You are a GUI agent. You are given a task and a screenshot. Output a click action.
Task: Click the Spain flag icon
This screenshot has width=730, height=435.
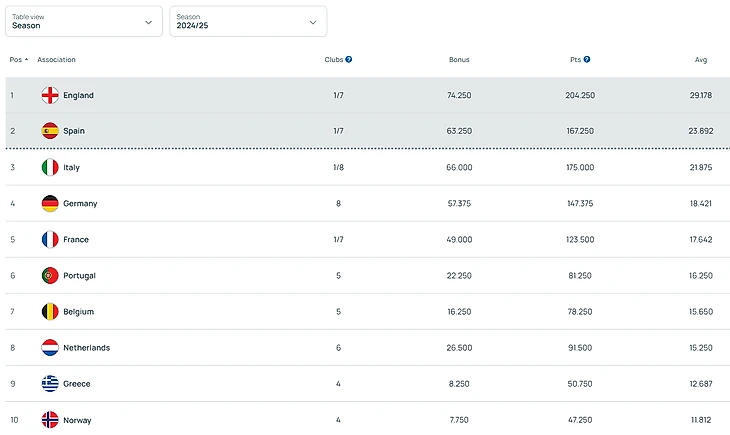[50, 131]
